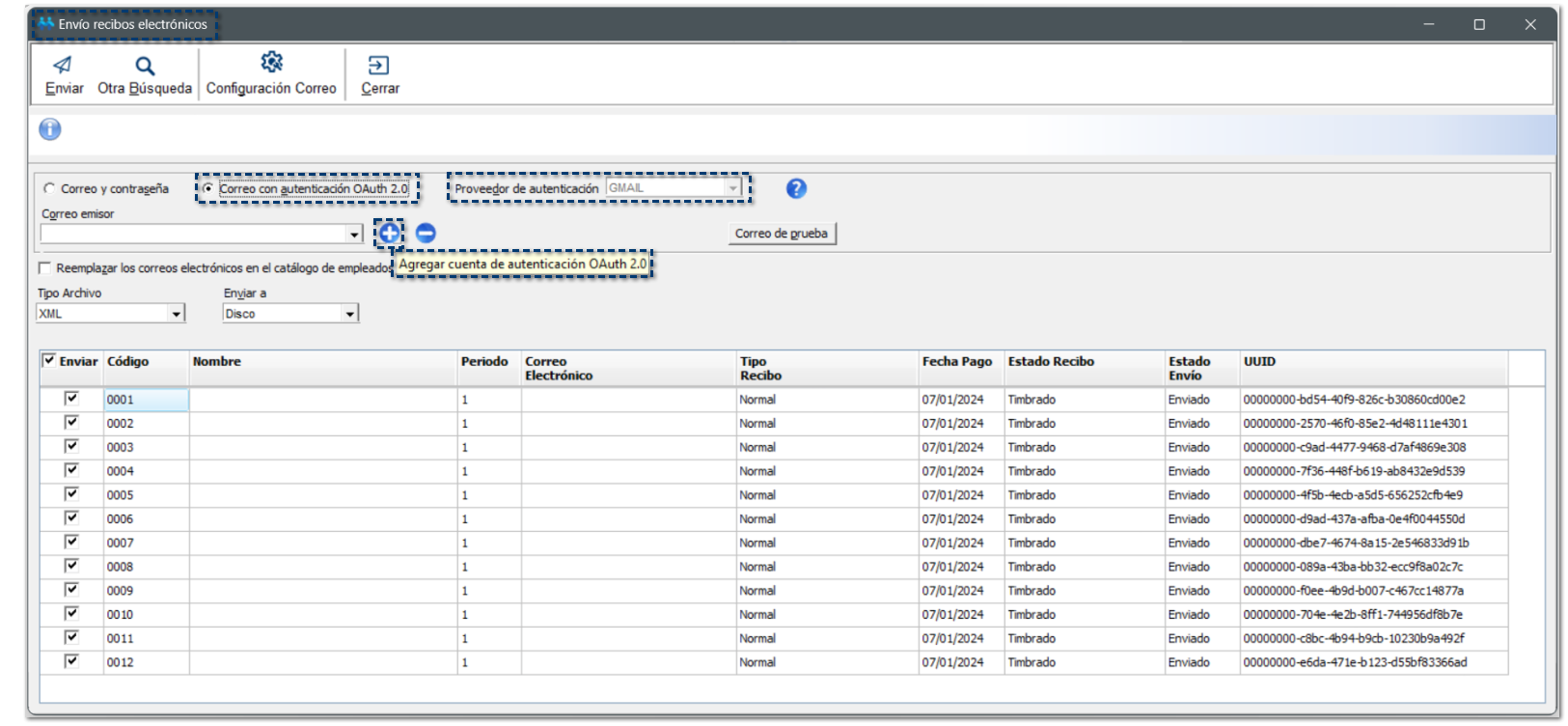Click the Correo de prueba button
The height and width of the screenshot is (726, 1568).
coord(781,234)
